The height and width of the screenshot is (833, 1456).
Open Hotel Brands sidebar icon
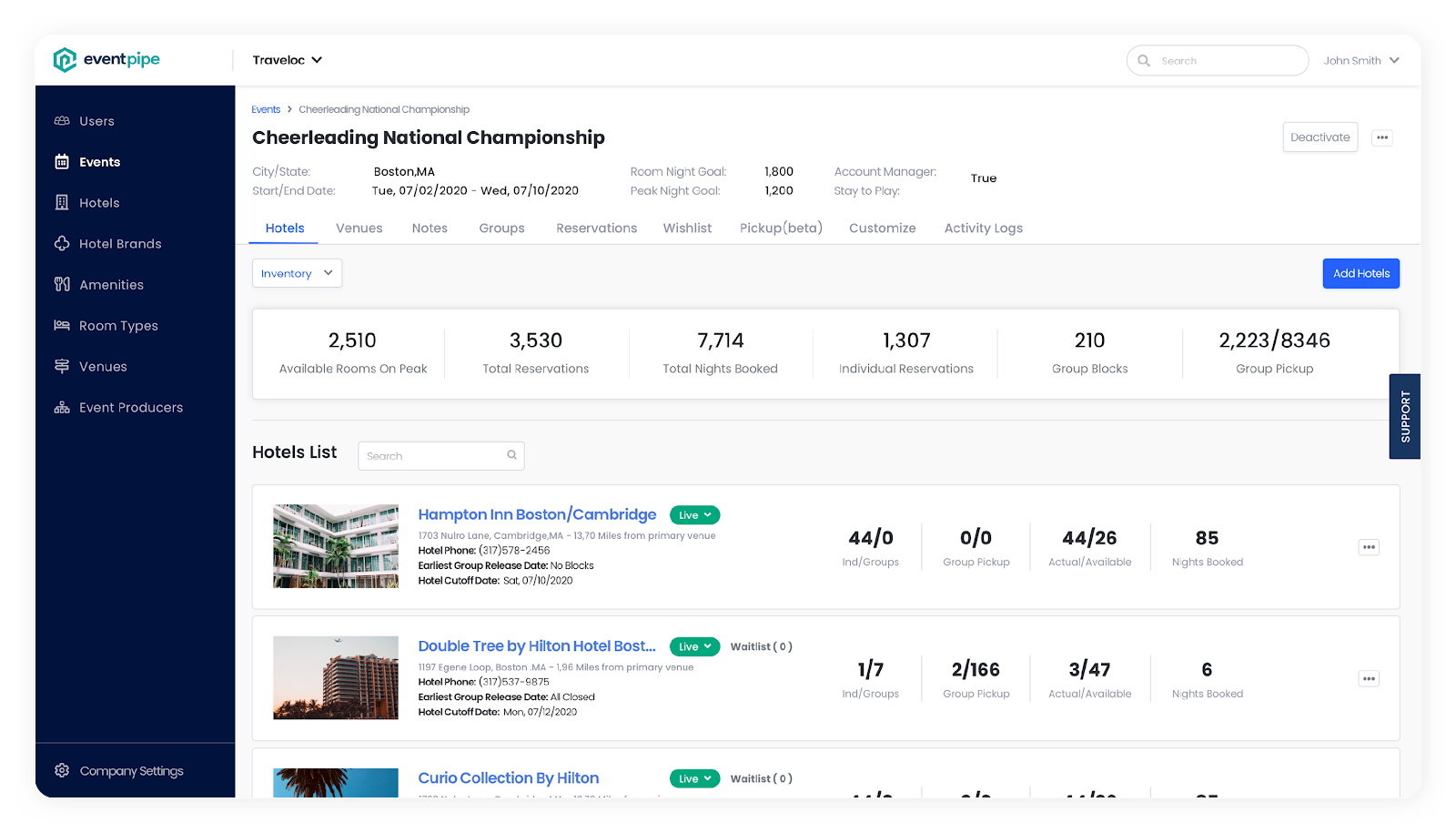click(62, 244)
